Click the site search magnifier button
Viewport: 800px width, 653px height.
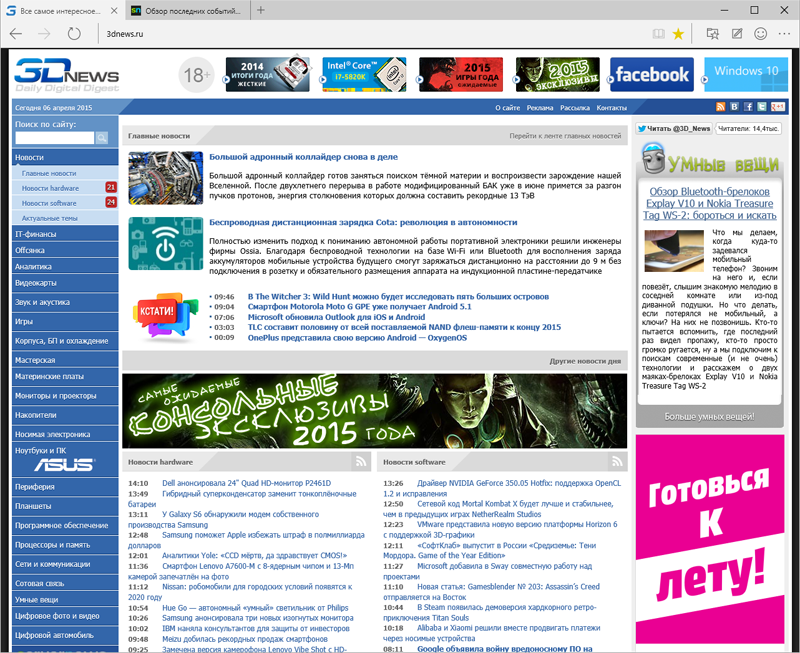coord(102,138)
